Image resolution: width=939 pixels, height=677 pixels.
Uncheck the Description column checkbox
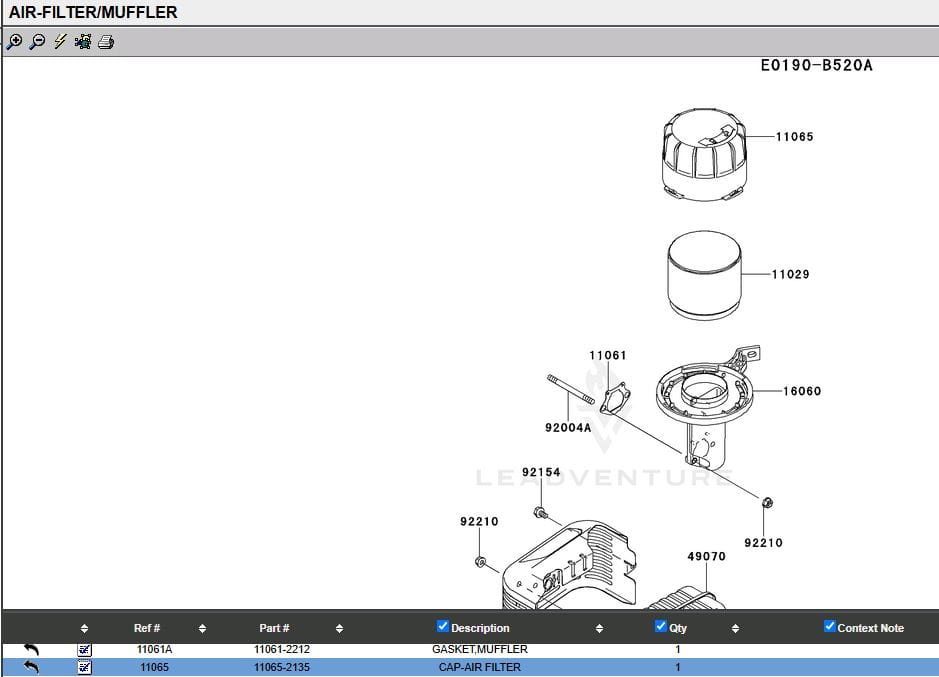[x=443, y=627]
